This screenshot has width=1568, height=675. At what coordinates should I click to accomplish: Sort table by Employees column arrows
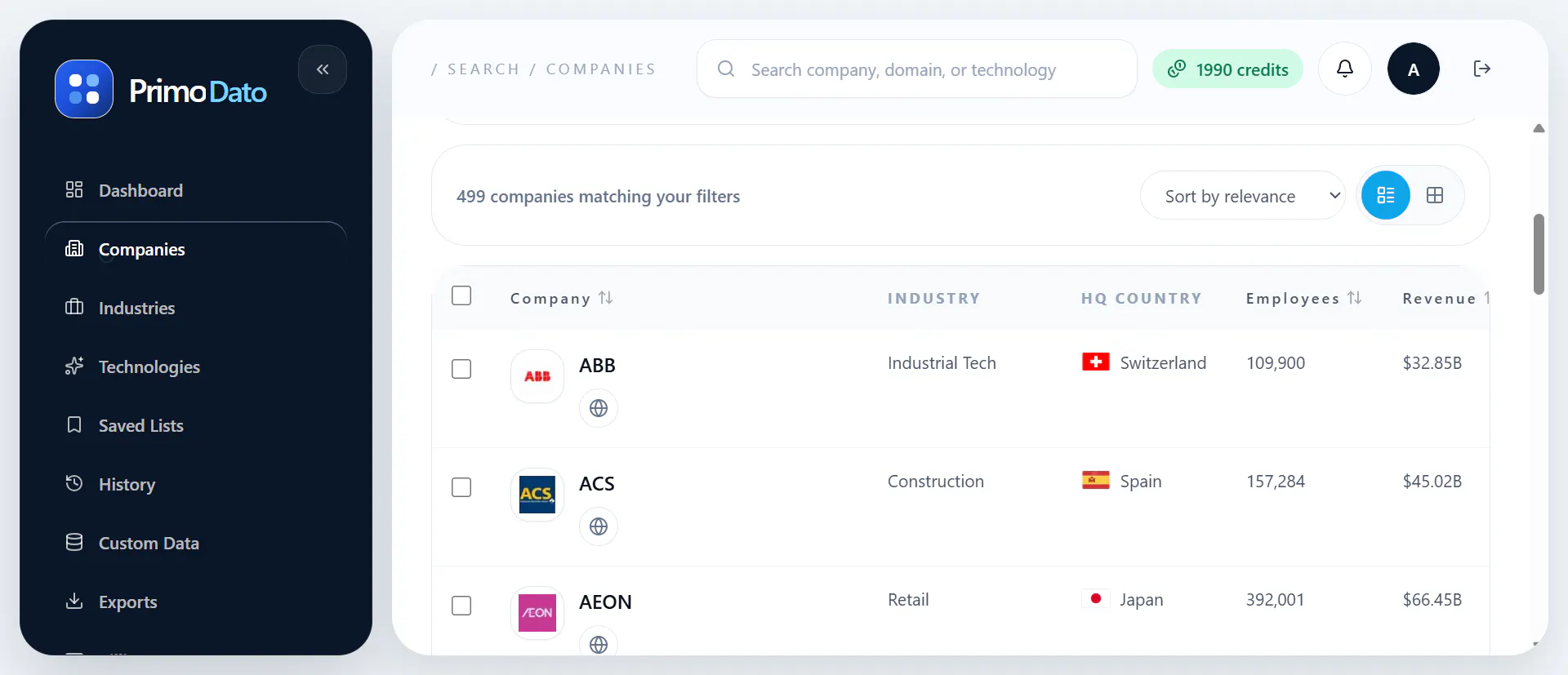[1354, 298]
